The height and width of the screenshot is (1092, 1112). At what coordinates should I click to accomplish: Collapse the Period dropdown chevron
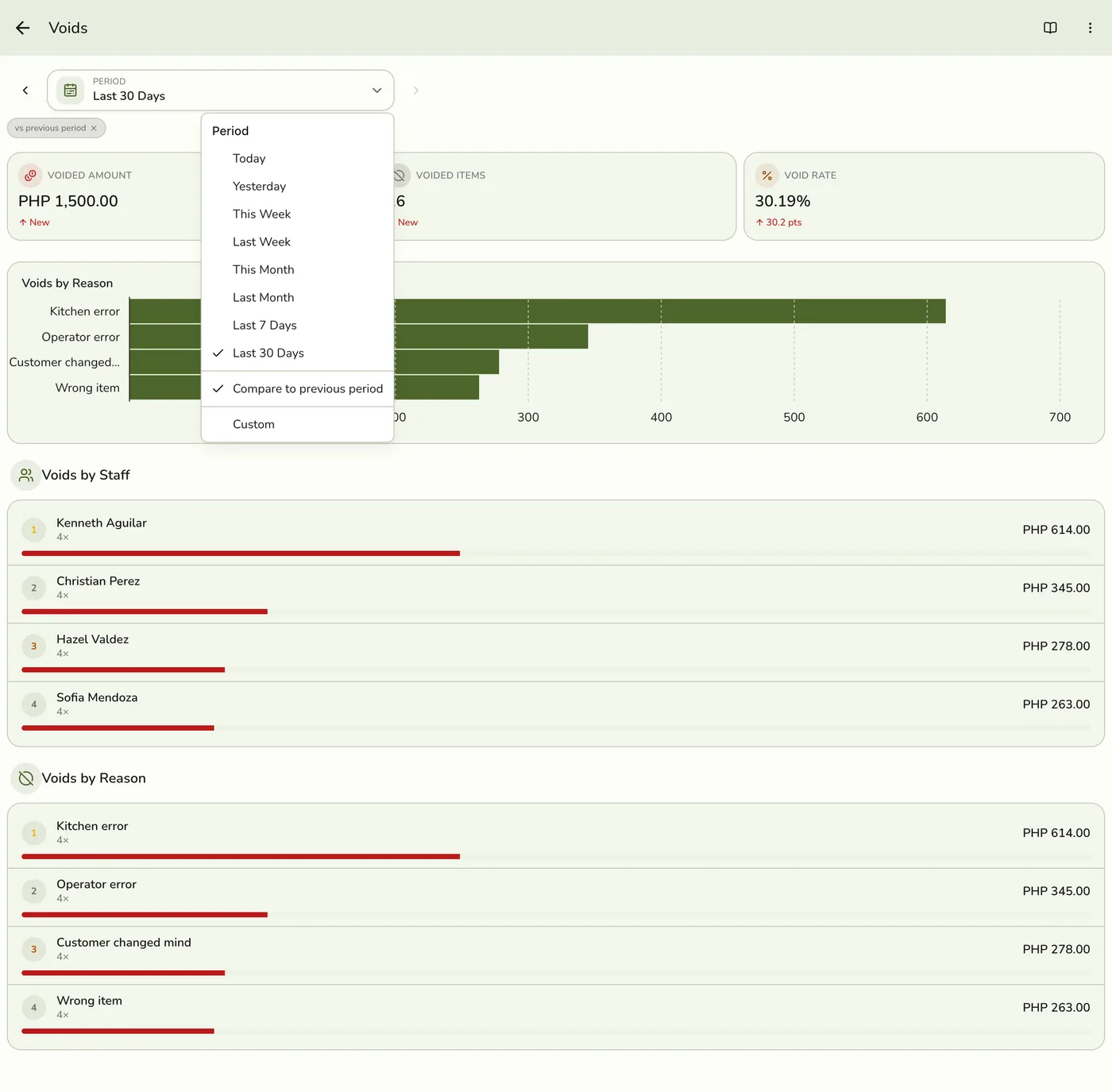376,90
